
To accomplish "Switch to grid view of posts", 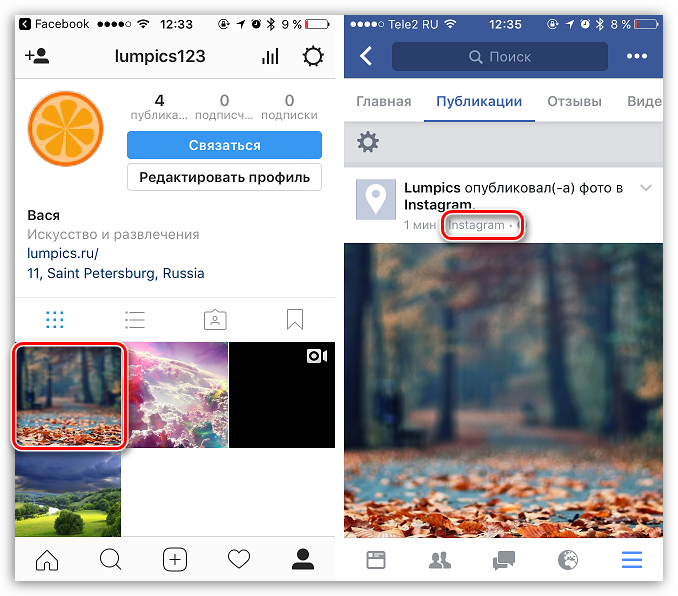I will [x=55, y=319].
